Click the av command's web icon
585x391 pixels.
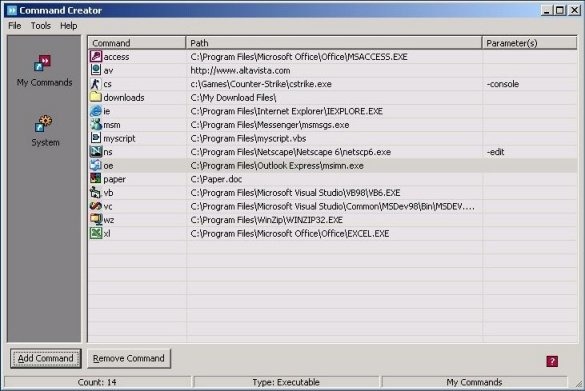(x=96, y=70)
